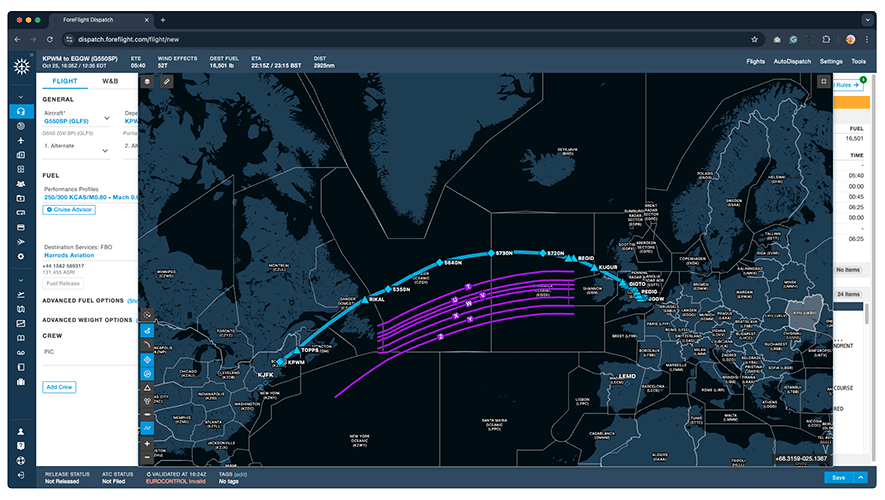Expand the Aircraft G550SP dropdown

click(107, 119)
